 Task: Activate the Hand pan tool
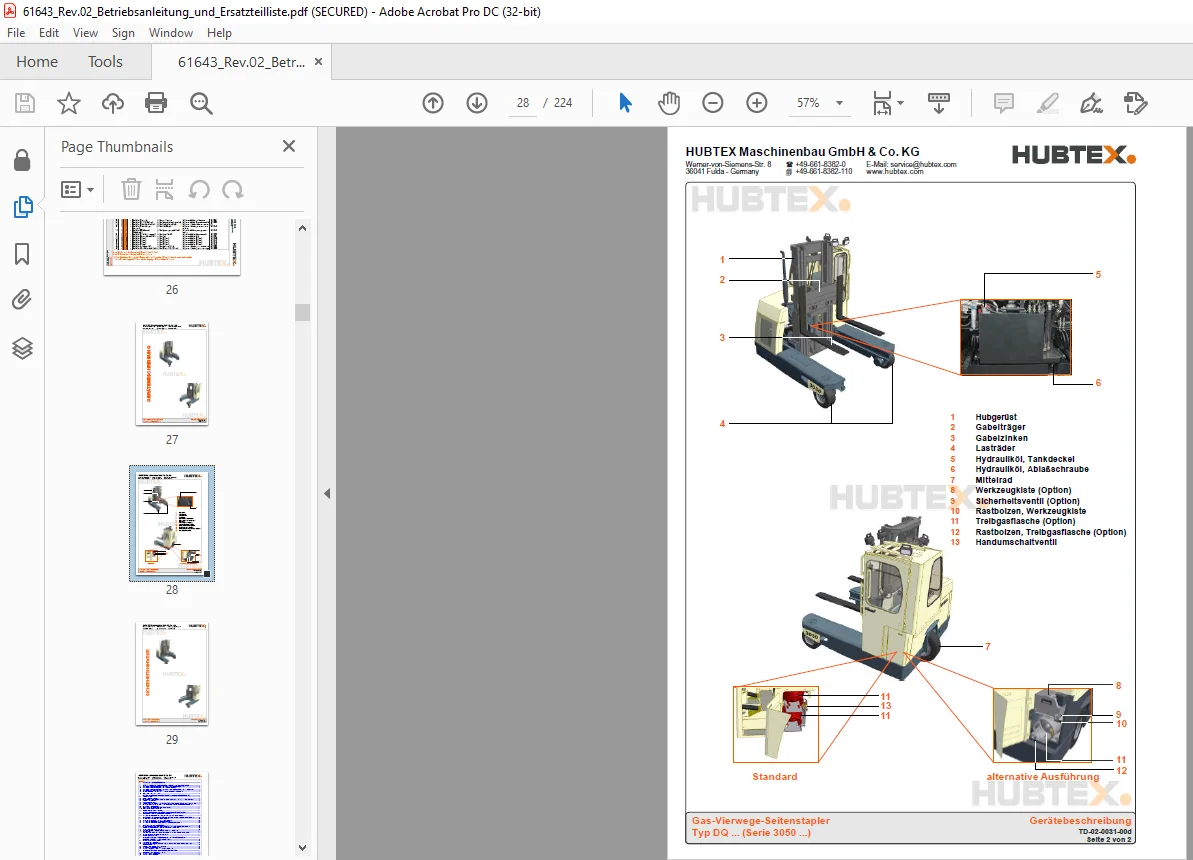click(x=669, y=103)
